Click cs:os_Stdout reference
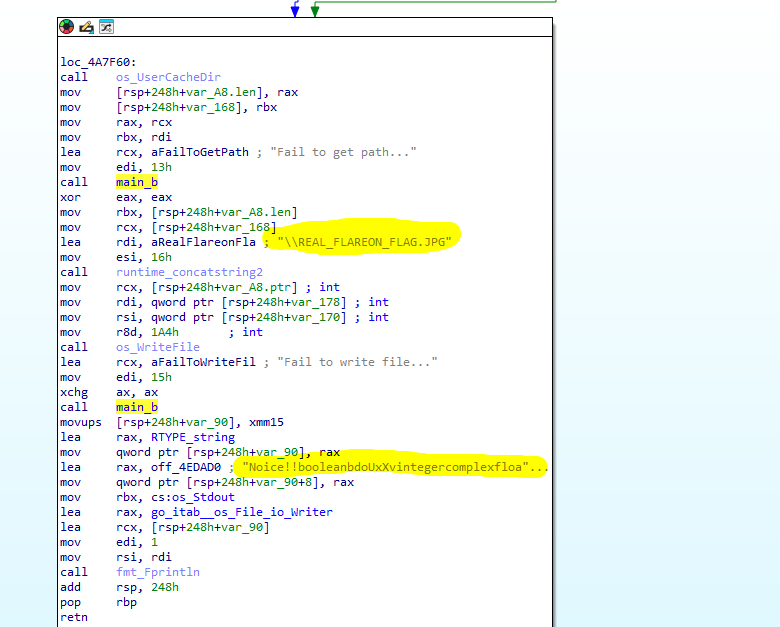The width and height of the screenshot is (780, 627). click(193, 497)
